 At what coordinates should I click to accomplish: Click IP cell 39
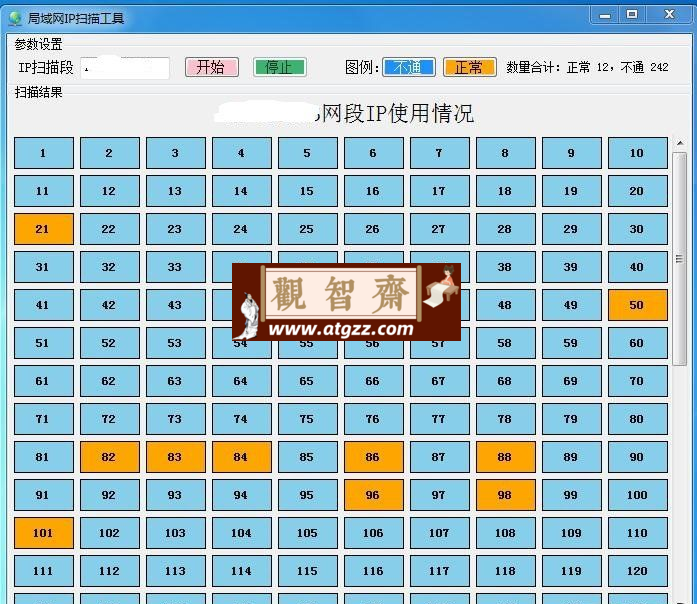(572, 267)
